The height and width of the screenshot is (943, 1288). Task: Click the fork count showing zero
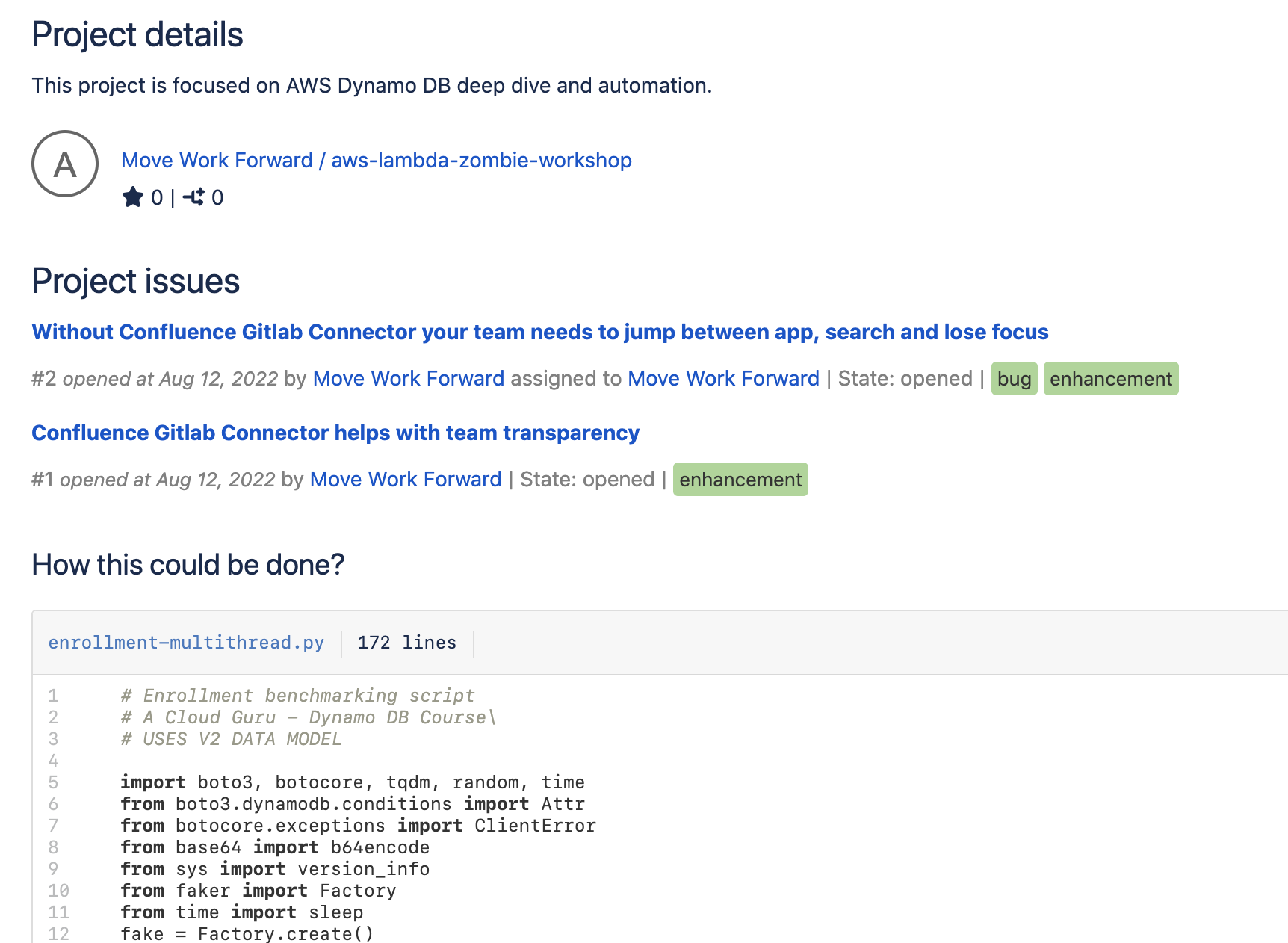(x=217, y=197)
